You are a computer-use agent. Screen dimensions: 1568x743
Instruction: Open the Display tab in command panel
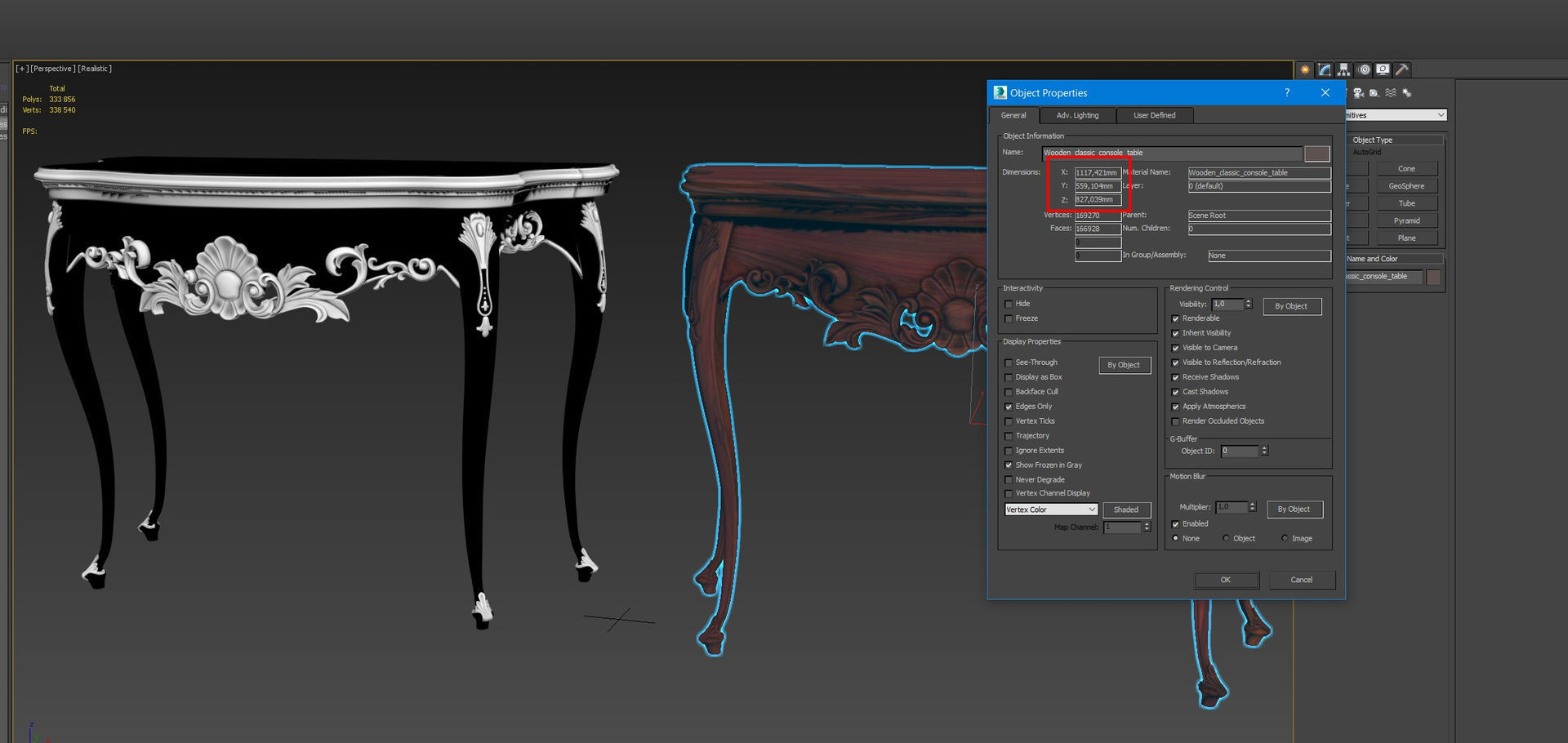click(1383, 69)
